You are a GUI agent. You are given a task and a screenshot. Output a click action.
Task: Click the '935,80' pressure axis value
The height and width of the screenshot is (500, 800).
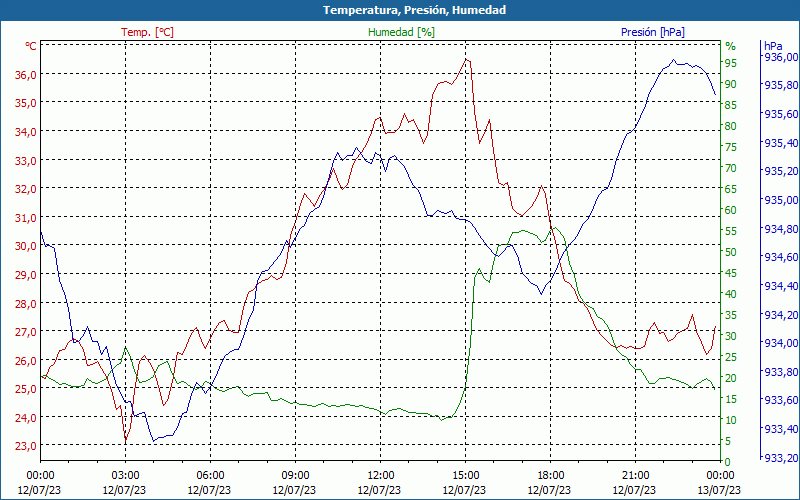[779, 85]
